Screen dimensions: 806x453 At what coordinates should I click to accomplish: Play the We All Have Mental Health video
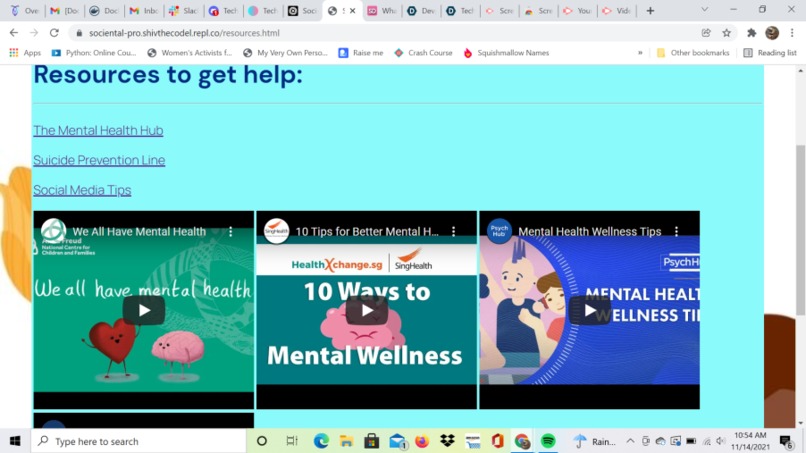coord(144,310)
